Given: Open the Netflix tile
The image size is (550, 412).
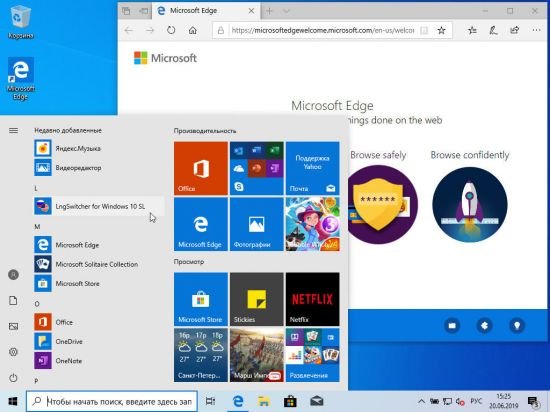Looking at the screenshot, I should click(313, 299).
